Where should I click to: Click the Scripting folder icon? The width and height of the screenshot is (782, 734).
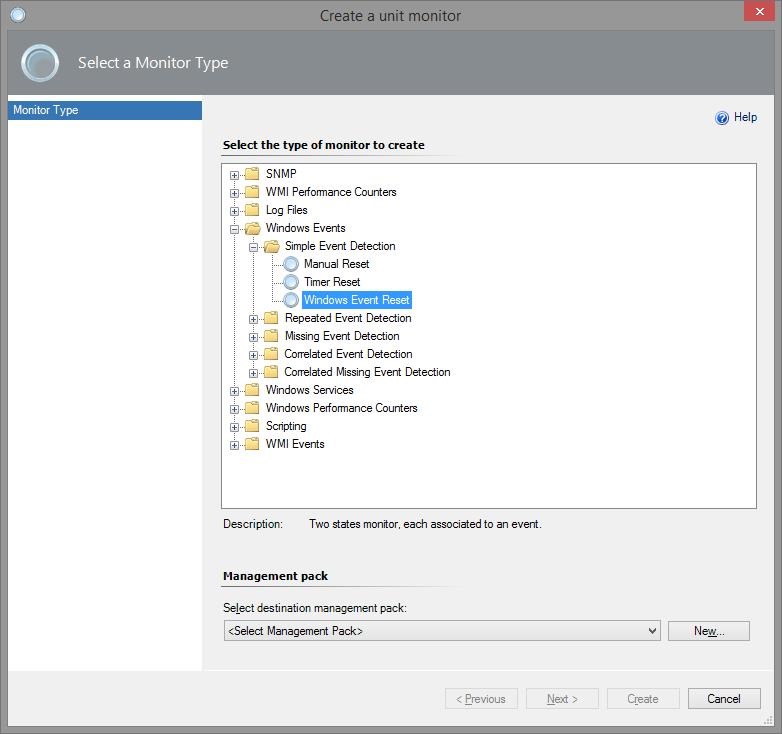tap(252, 426)
